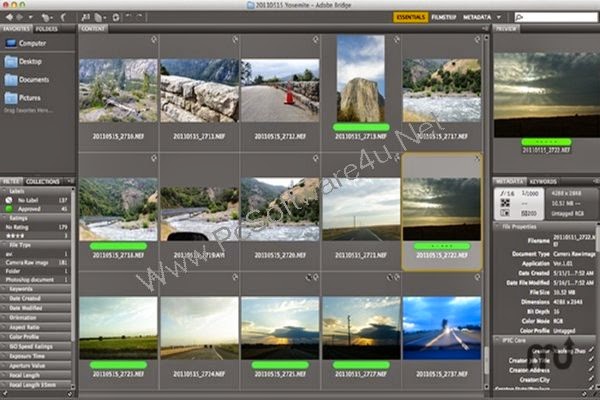The height and width of the screenshot is (400, 600).
Task: Select the Metadata panel tab
Action: point(510,181)
